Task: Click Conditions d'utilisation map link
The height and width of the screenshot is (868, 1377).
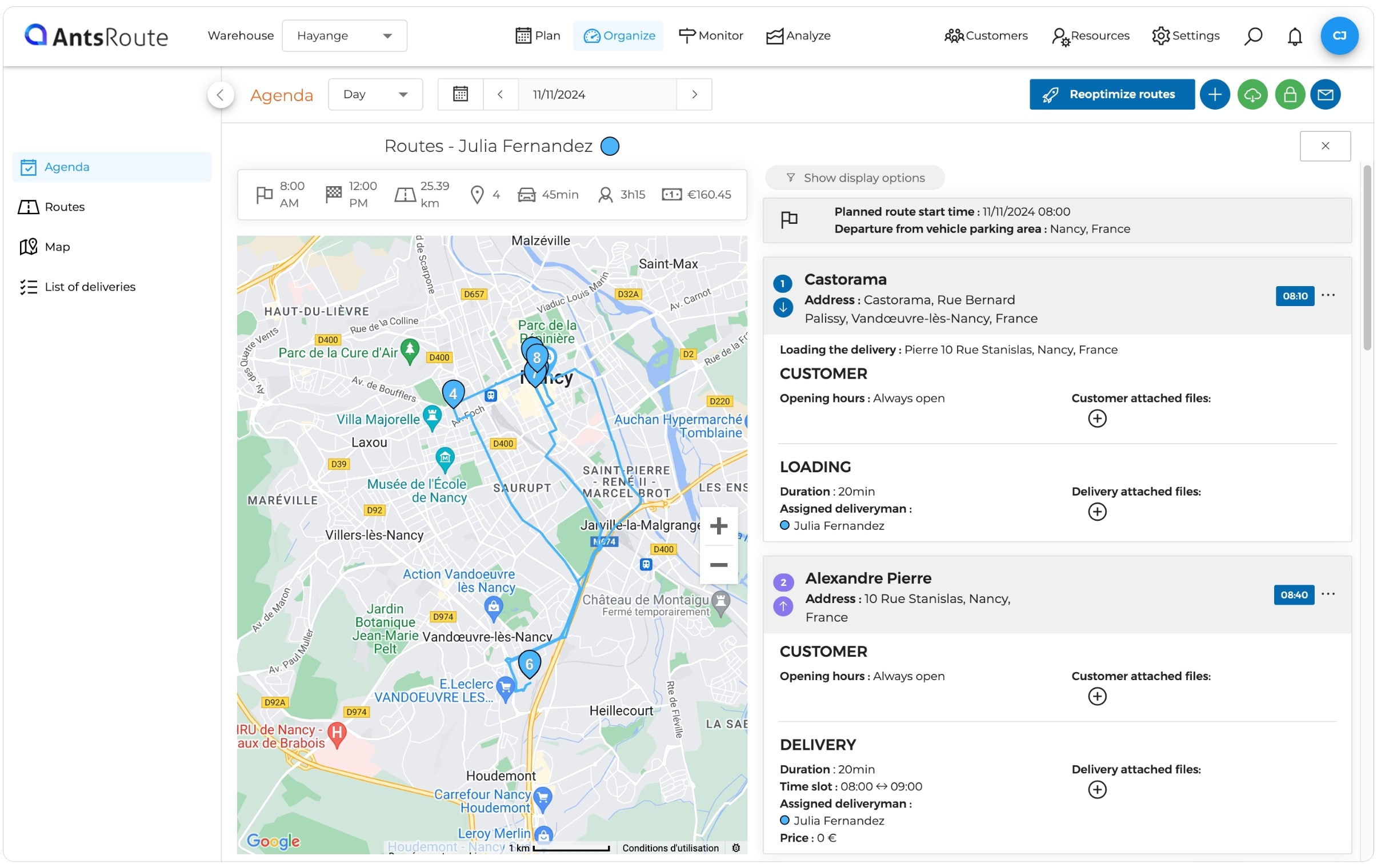Action: (670, 848)
